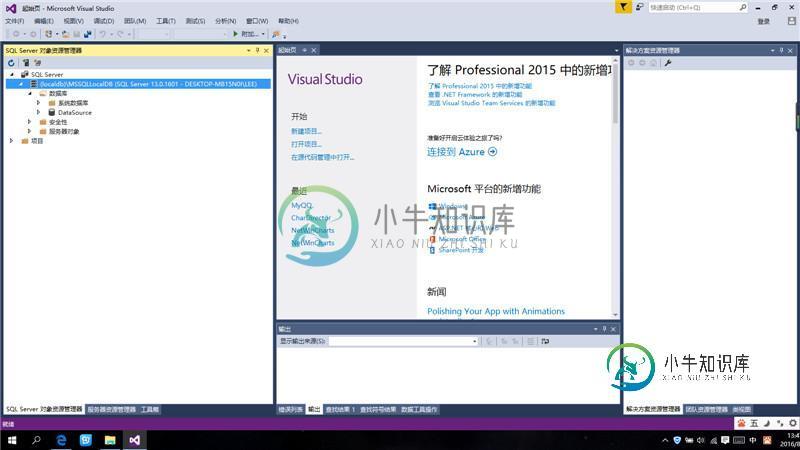The height and width of the screenshot is (450, 800).
Task: Click the 打开项目... link
Action: (306, 144)
